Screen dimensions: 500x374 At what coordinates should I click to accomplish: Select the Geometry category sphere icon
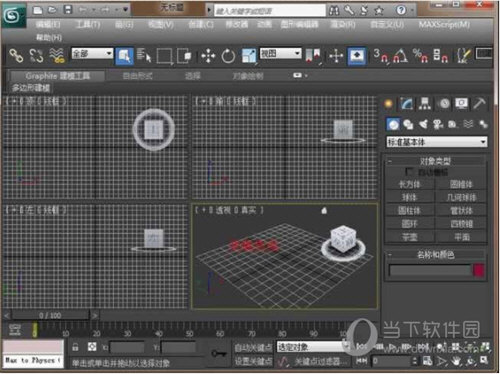point(394,124)
